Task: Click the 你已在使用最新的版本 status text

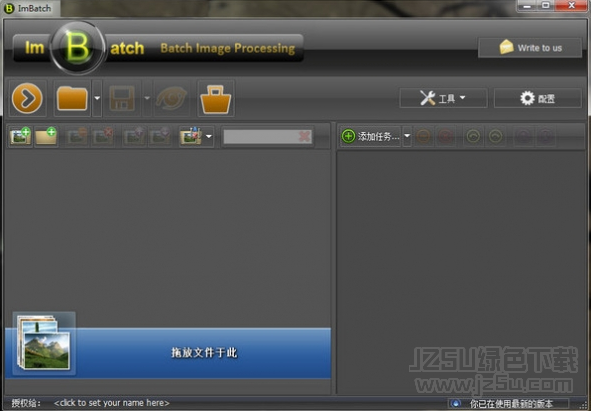Action: [x=511, y=403]
